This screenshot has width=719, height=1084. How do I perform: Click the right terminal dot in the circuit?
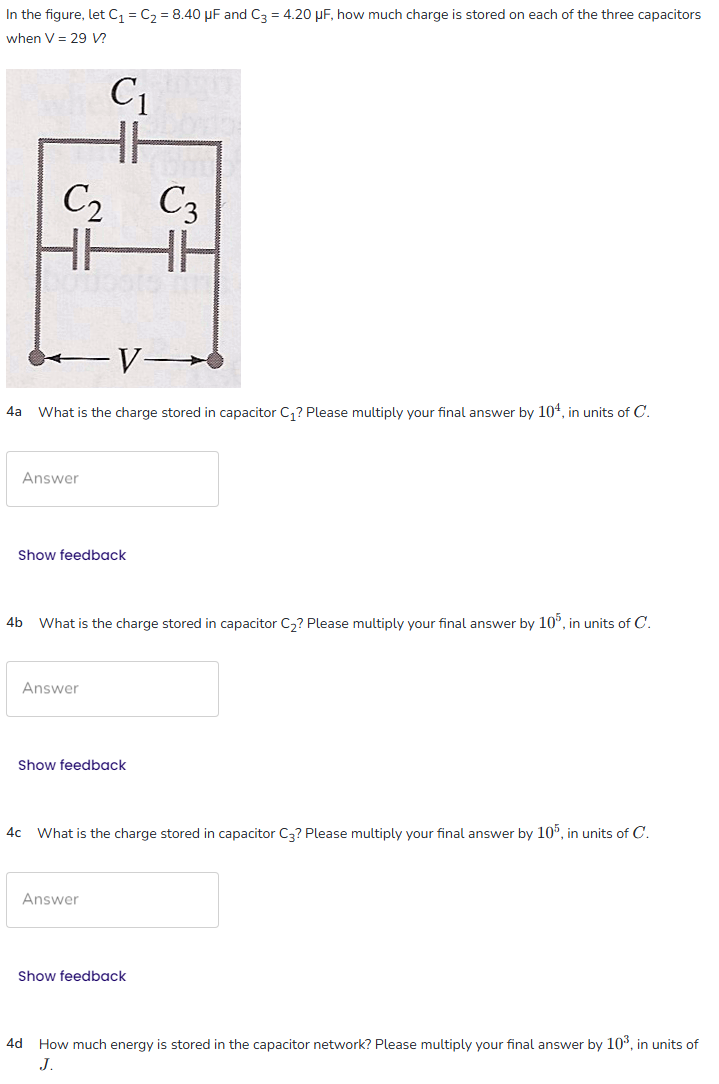[215, 358]
